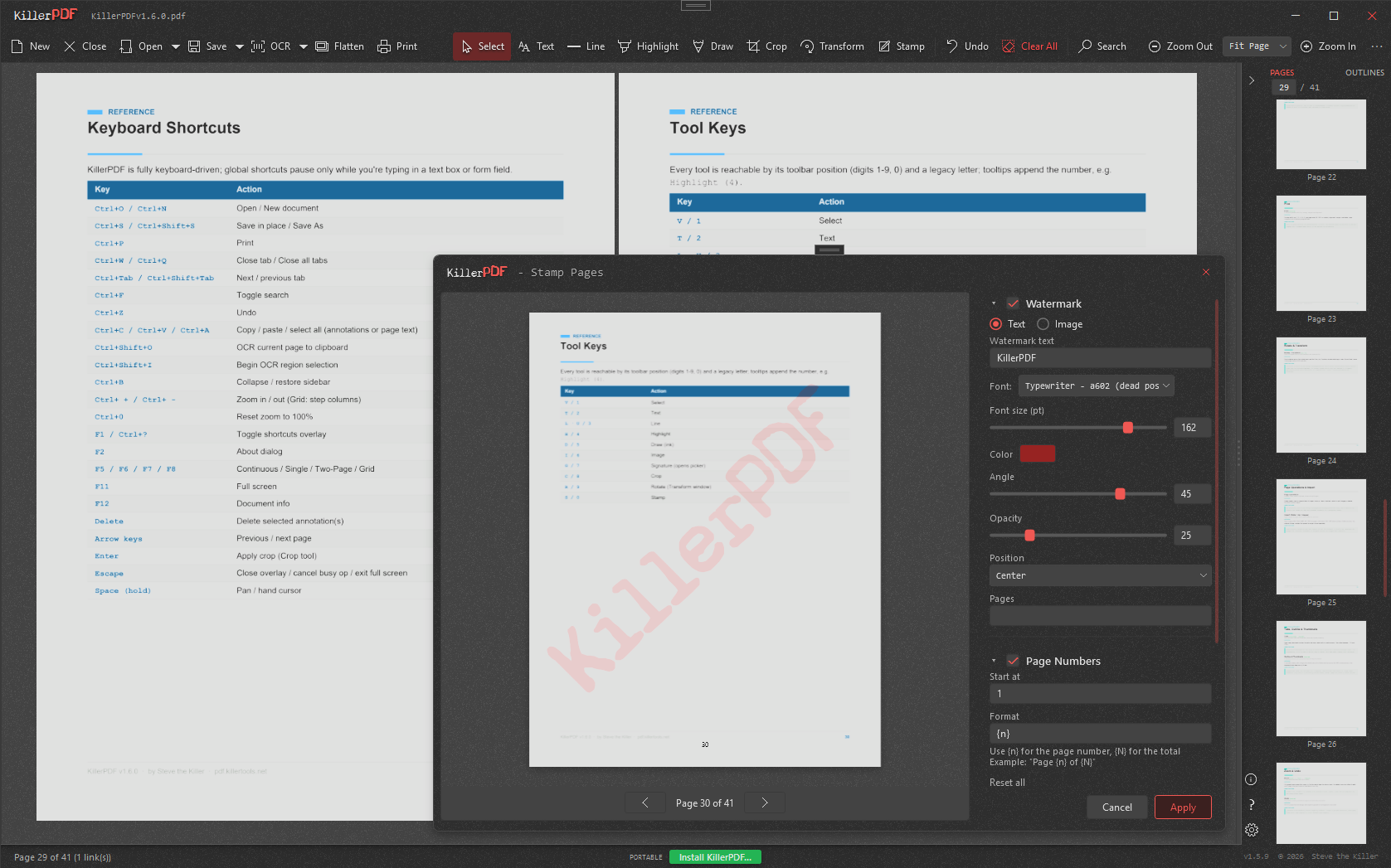Click the Reset all link
The height and width of the screenshot is (868, 1391).
pyautogui.click(x=1007, y=783)
